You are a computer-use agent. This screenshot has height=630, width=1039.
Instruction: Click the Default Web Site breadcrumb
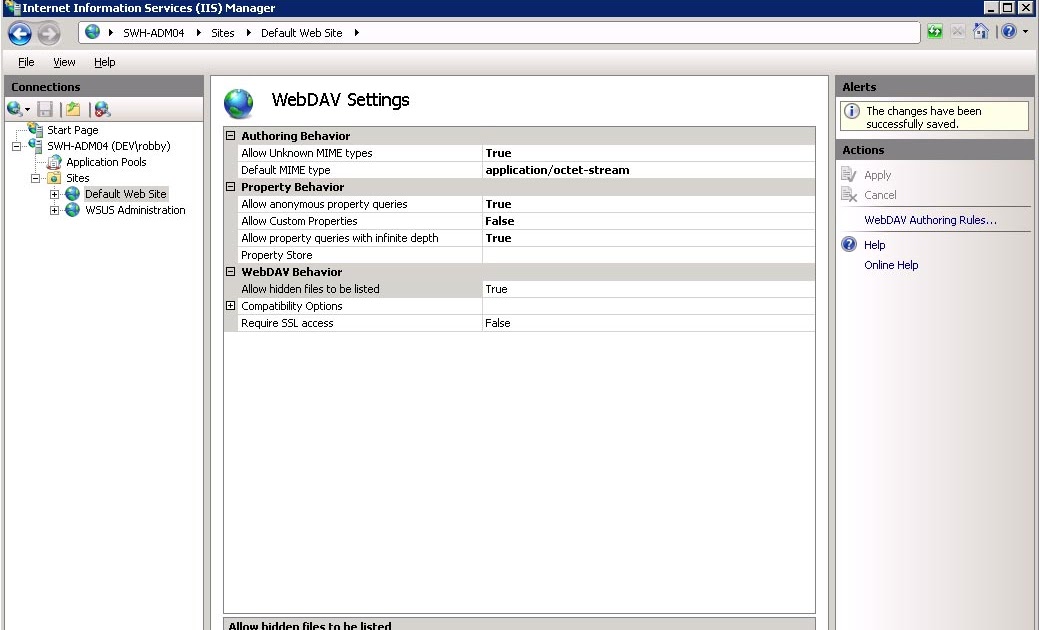301,32
